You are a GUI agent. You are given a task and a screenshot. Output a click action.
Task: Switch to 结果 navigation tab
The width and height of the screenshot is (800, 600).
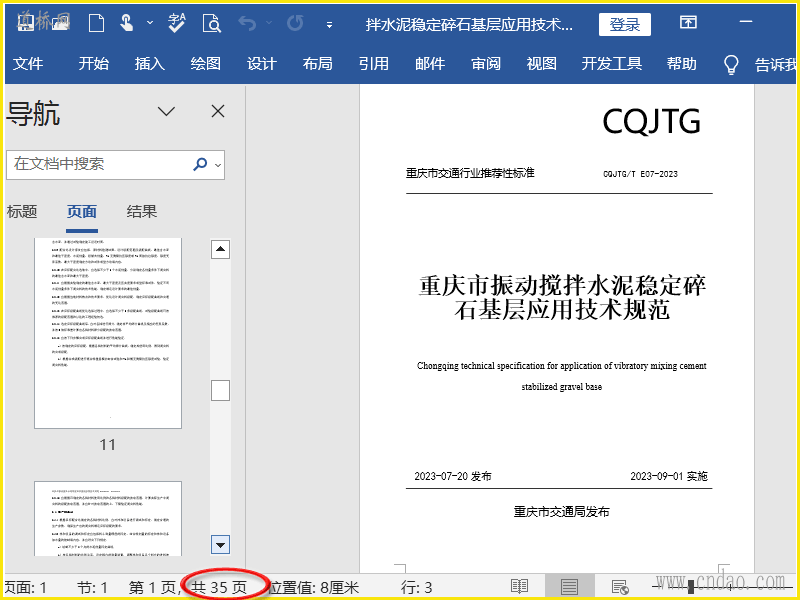point(142,211)
